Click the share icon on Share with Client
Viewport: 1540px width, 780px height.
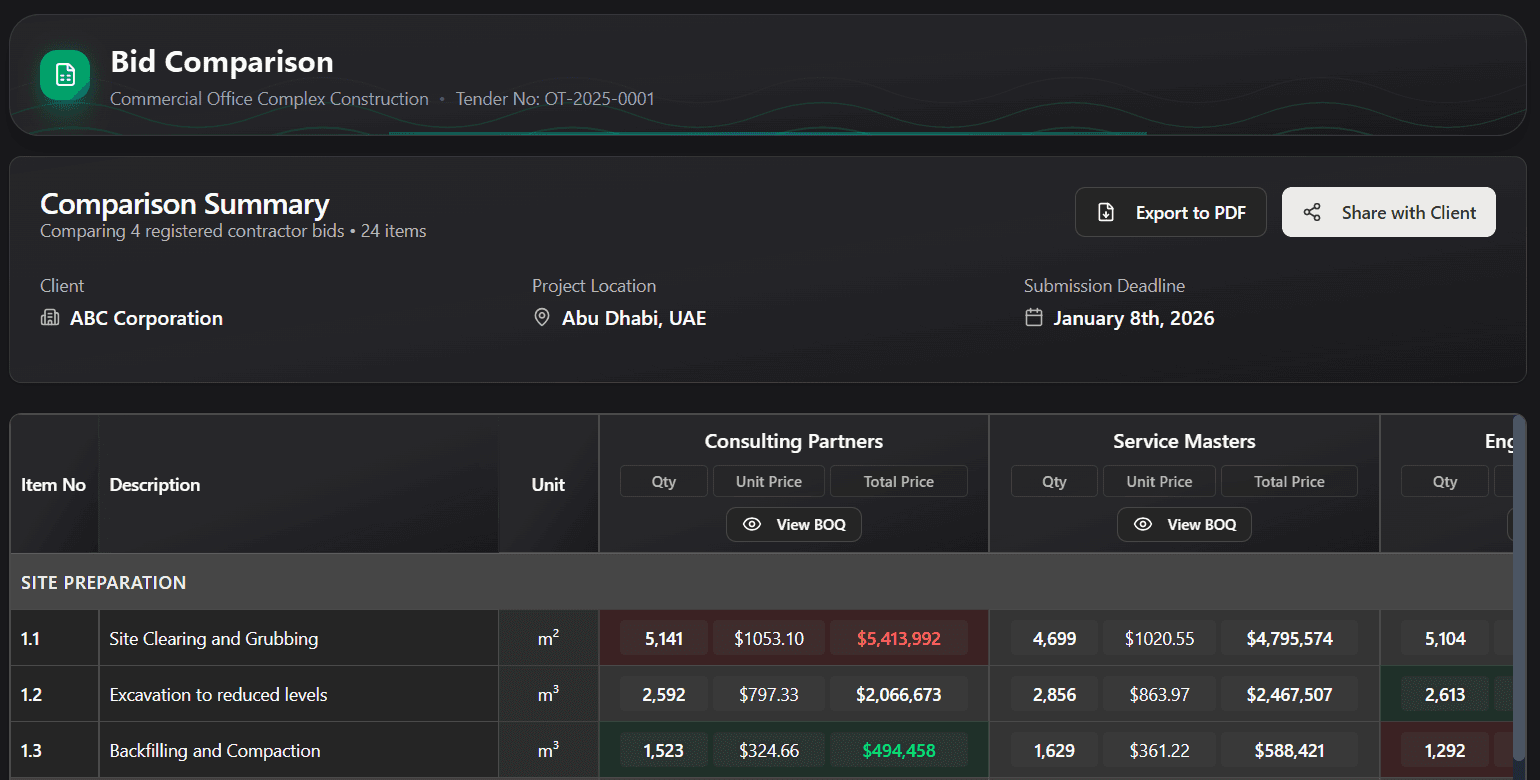tap(1311, 211)
